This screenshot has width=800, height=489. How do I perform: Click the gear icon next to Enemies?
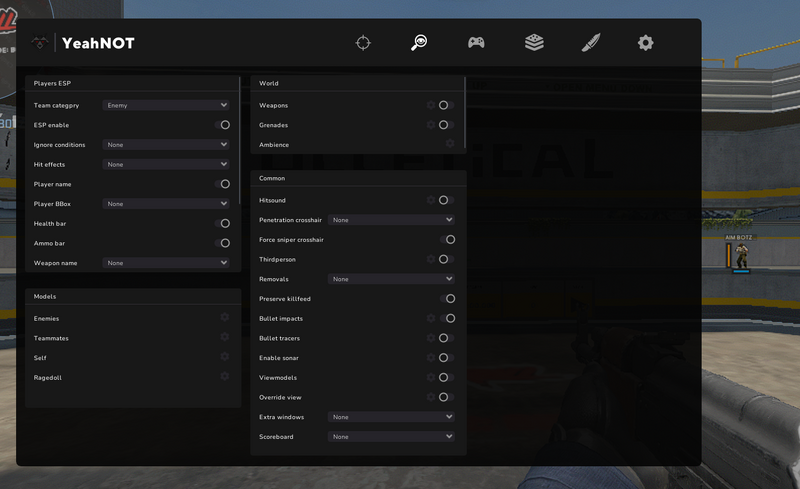pyautogui.click(x=225, y=318)
